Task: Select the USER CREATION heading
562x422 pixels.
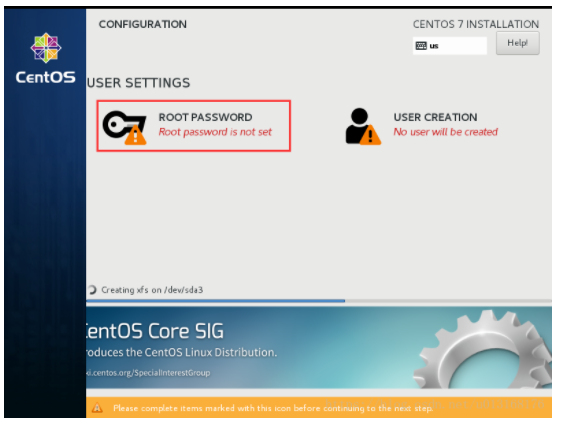Action: (x=435, y=117)
